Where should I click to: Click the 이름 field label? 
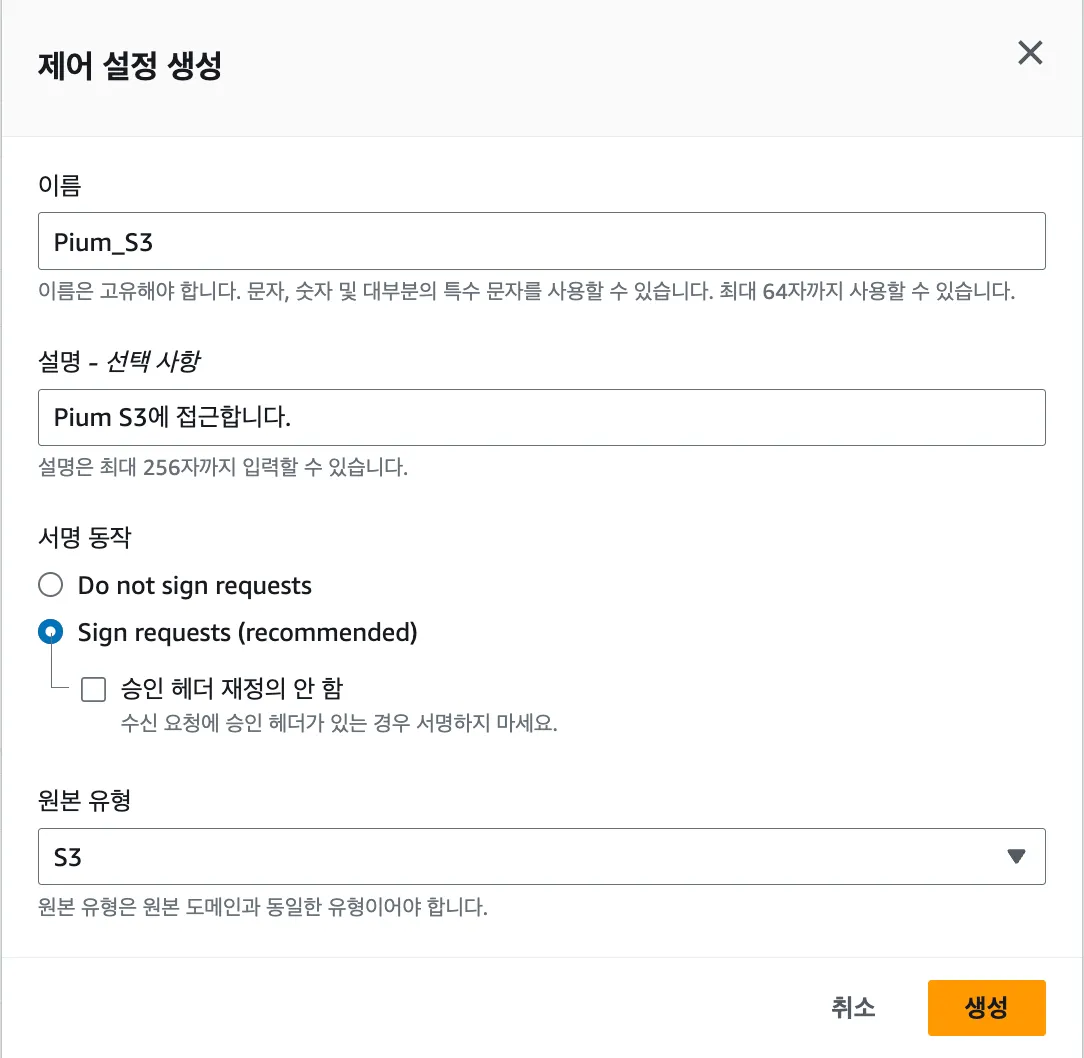click(59, 184)
